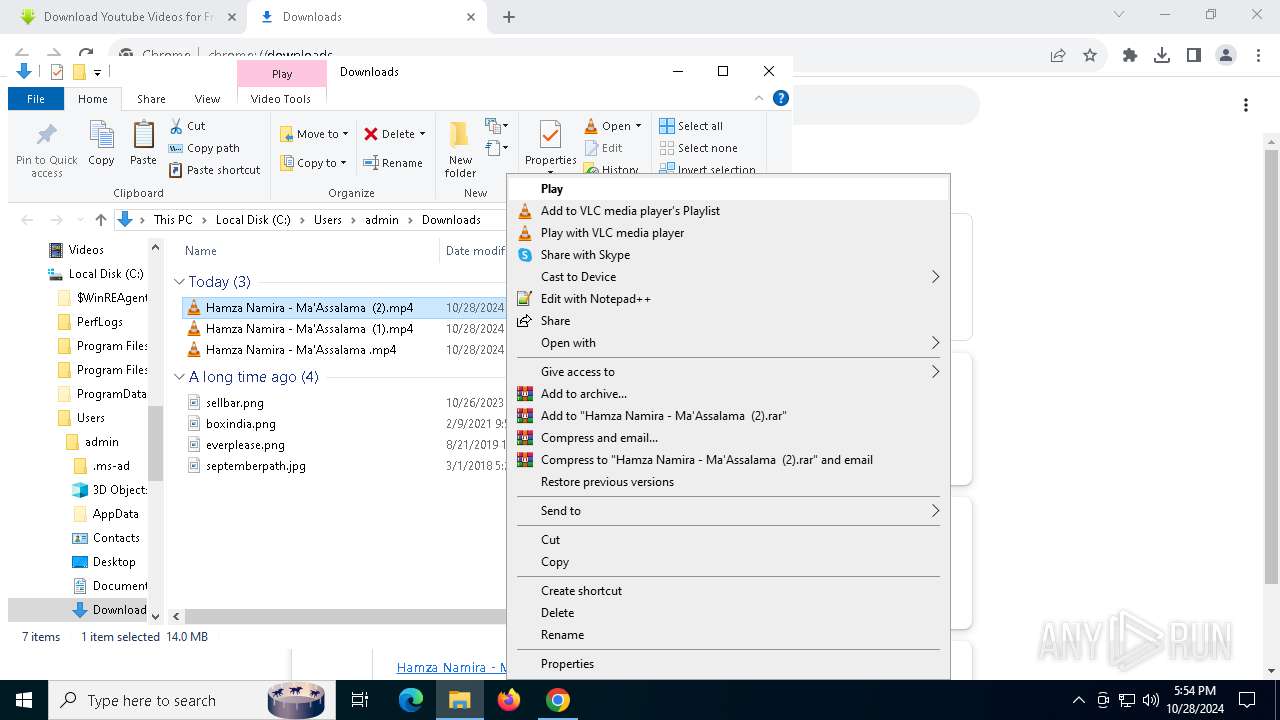Switch to the Share ribbon tab
This screenshot has width=1280, height=720.
point(151,99)
